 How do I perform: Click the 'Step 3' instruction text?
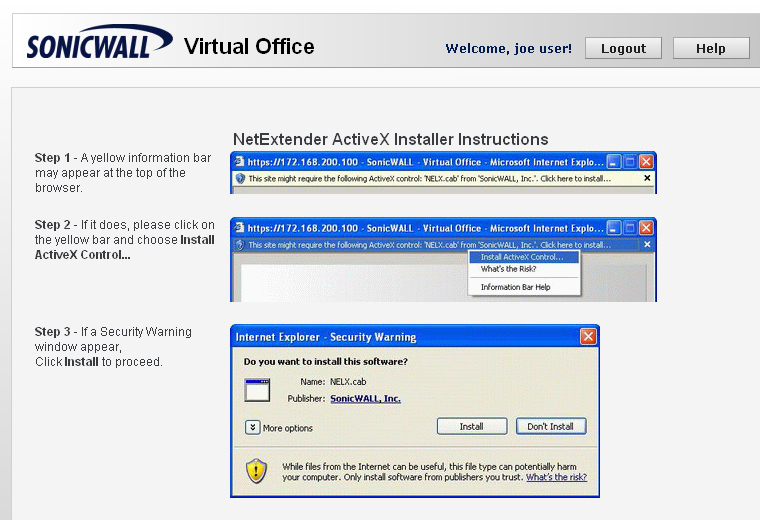coord(113,347)
